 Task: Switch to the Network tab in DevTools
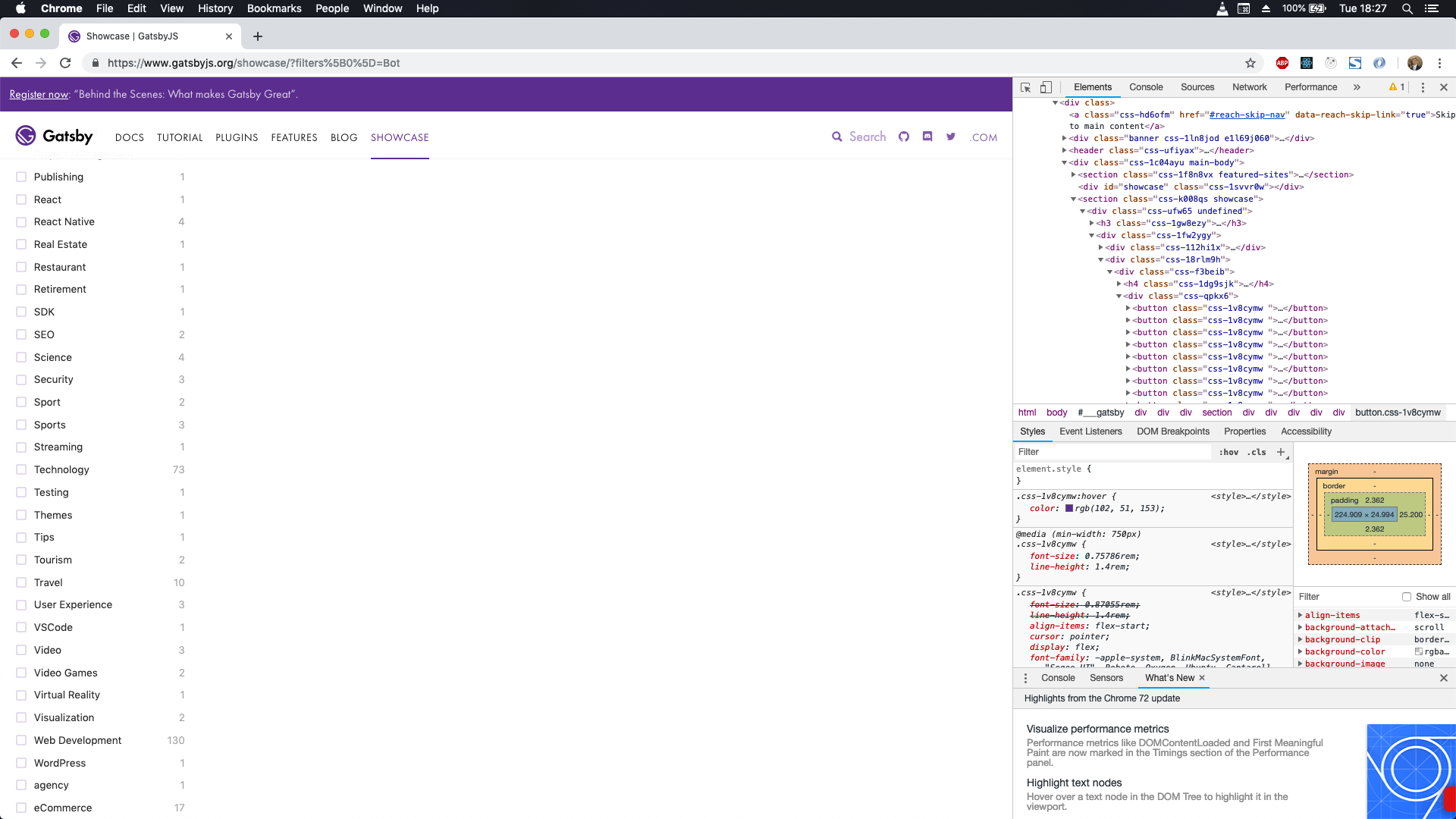(x=1249, y=87)
